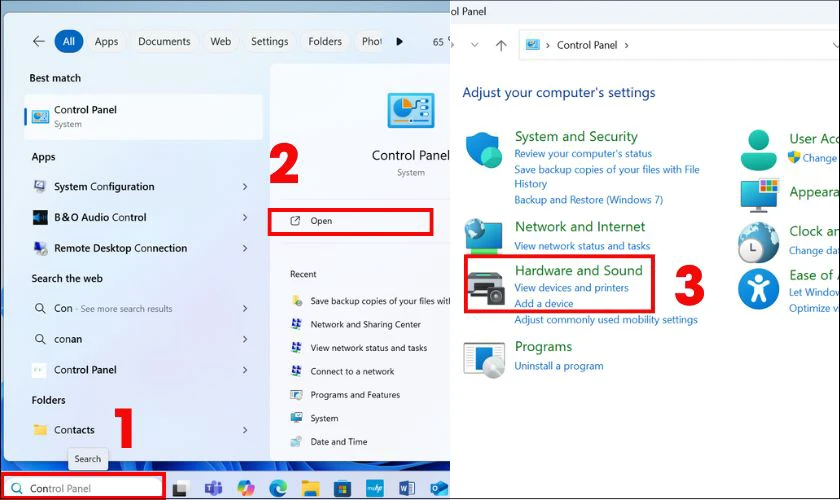Open recent 'Save backup copies of your files' item
Screen dimensions: 840x500
[380, 301]
